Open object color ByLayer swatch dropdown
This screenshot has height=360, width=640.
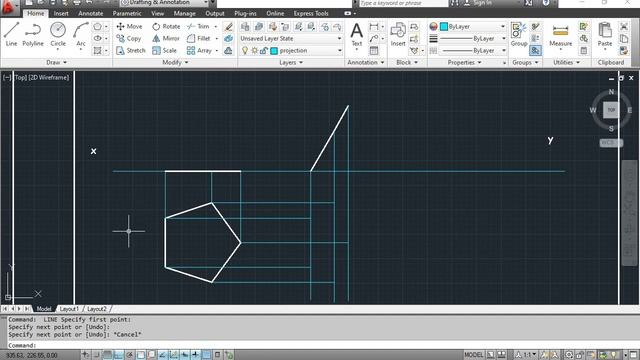click(x=473, y=27)
